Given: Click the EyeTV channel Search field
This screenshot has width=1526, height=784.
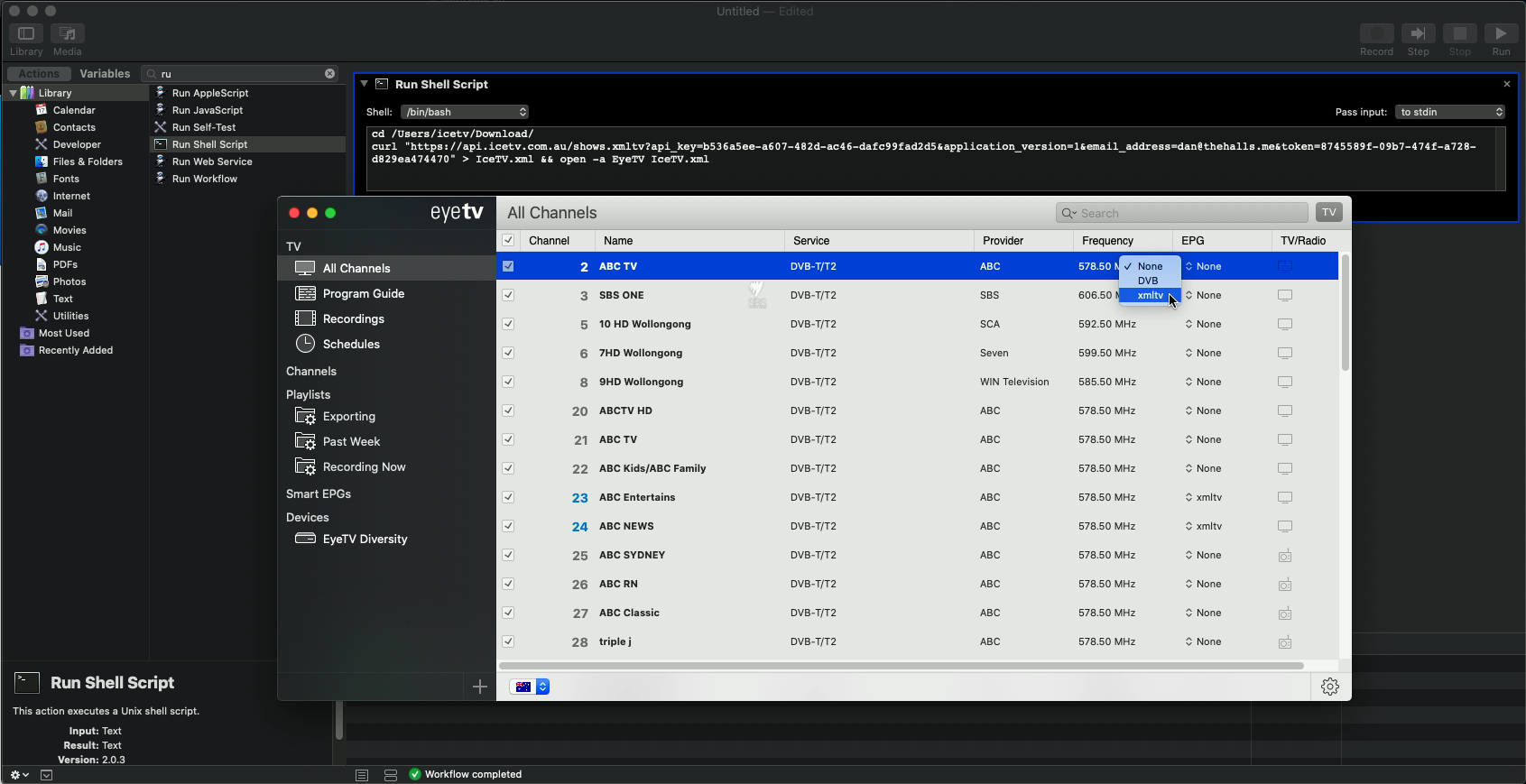Looking at the screenshot, I should point(1182,213).
